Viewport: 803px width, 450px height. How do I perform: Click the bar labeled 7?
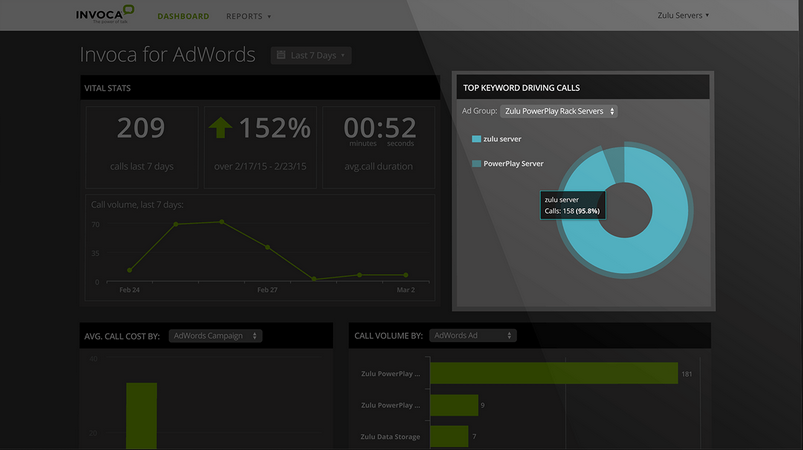coord(449,436)
